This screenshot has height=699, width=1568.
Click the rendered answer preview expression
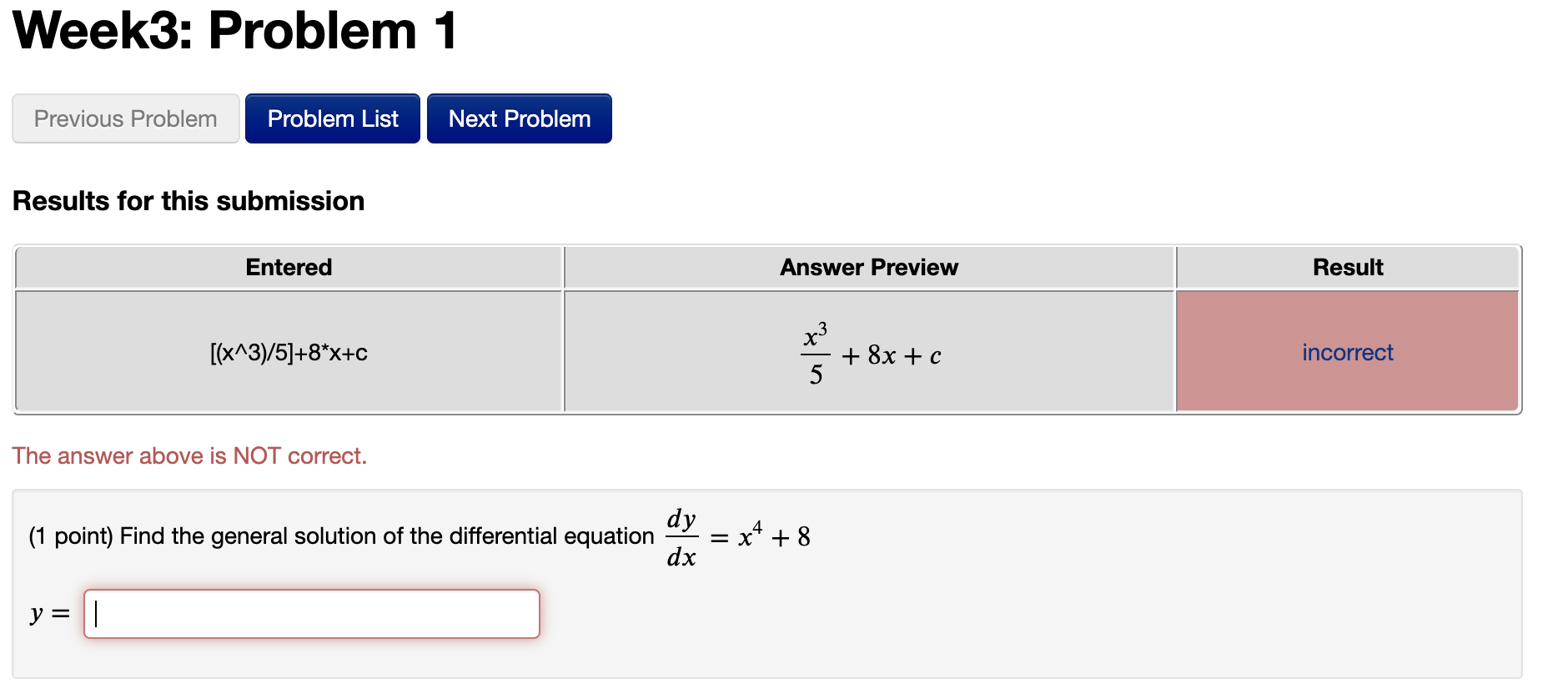(x=867, y=355)
